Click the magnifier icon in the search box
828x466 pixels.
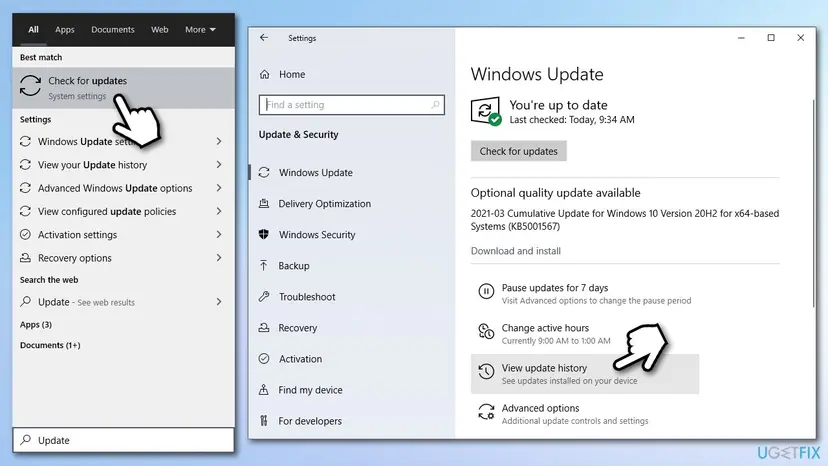25,440
